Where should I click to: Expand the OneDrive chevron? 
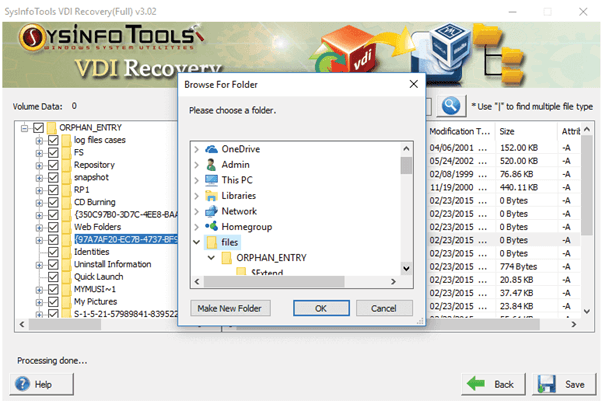pyautogui.click(x=197, y=149)
